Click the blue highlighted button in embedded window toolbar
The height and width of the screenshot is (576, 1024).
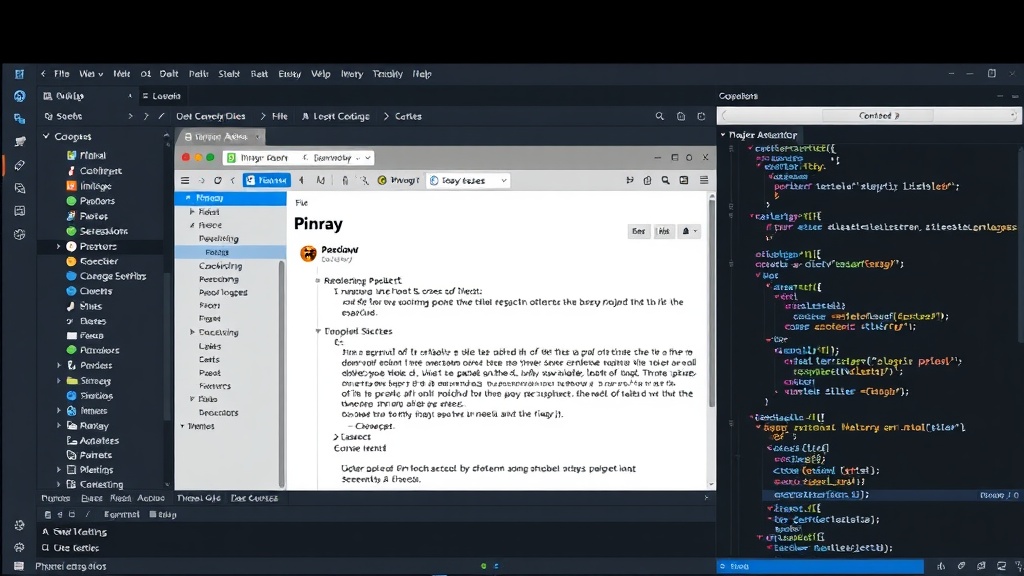(266, 180)
